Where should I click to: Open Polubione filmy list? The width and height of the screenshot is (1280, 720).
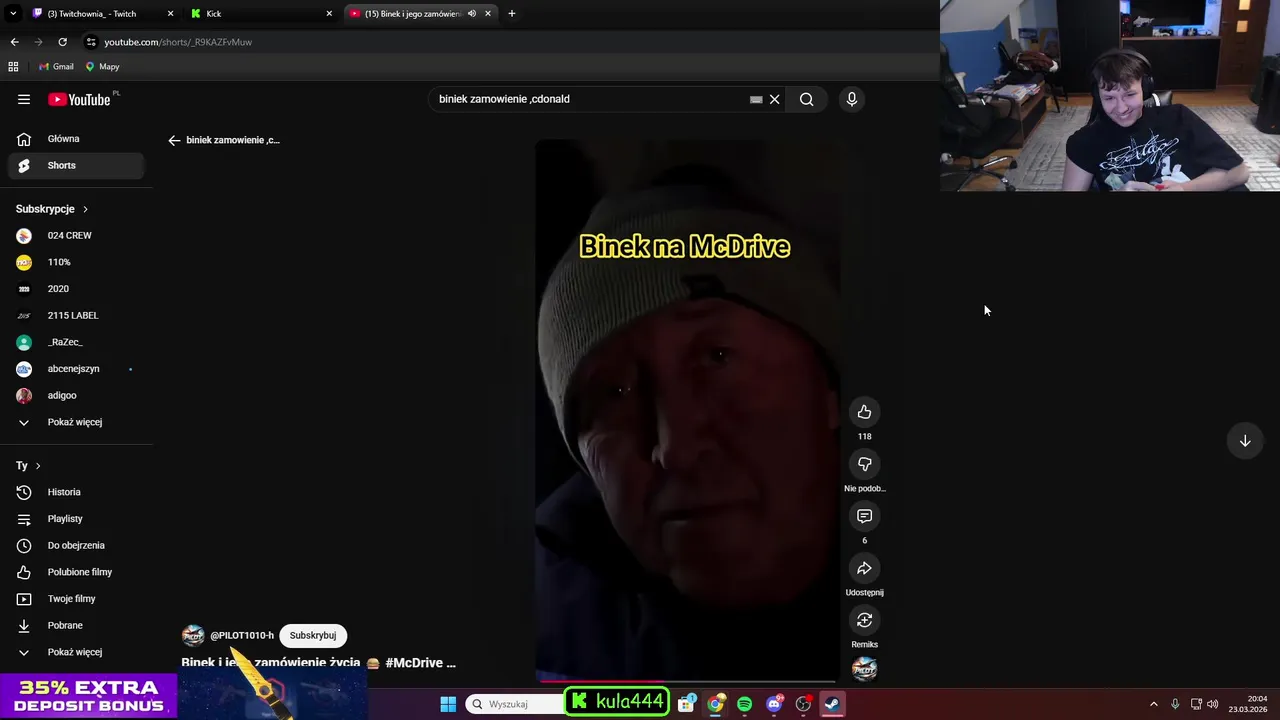click(x=76, y=572)
